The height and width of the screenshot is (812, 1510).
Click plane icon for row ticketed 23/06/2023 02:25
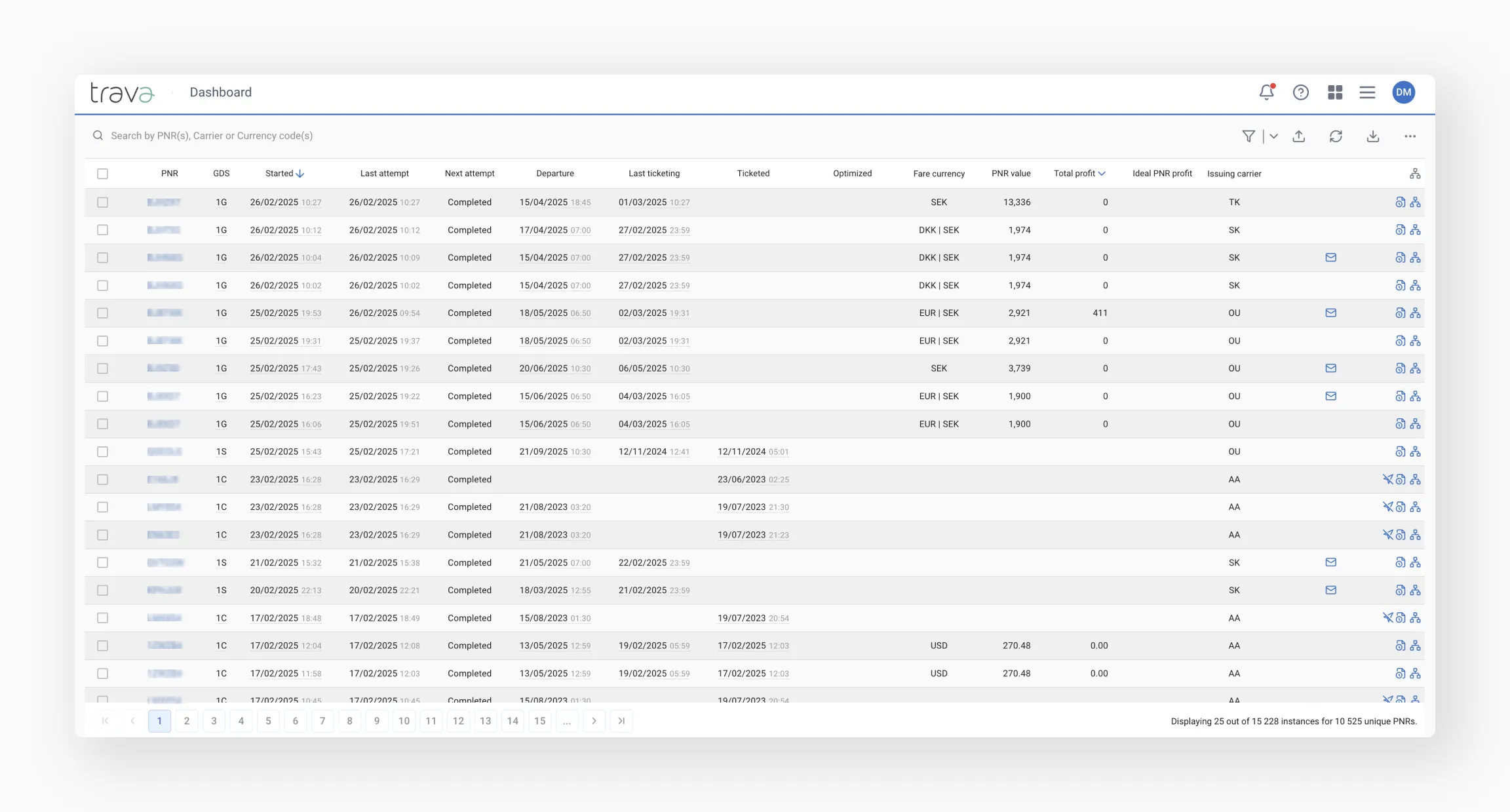click(1387, 480)
